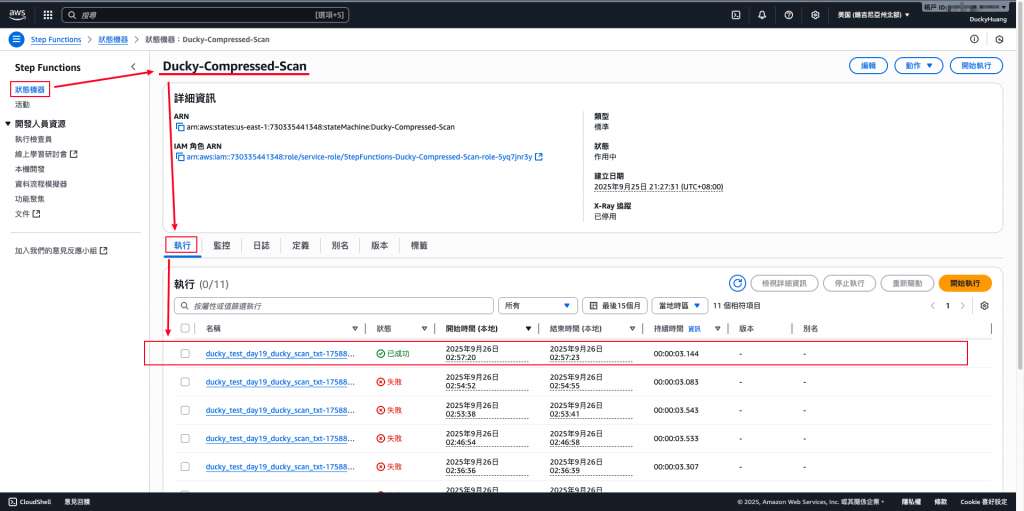This screenshot has height=511, width=1024.
Task: Collapse the Step Functions side panel
Action: coord(133,67)
